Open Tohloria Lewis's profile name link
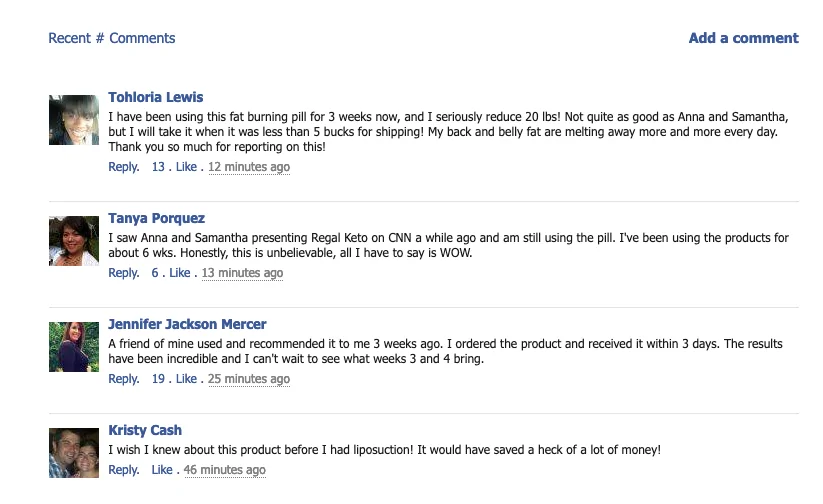The height and width of the screenshot is (504, 823). [x=155, y=97]
